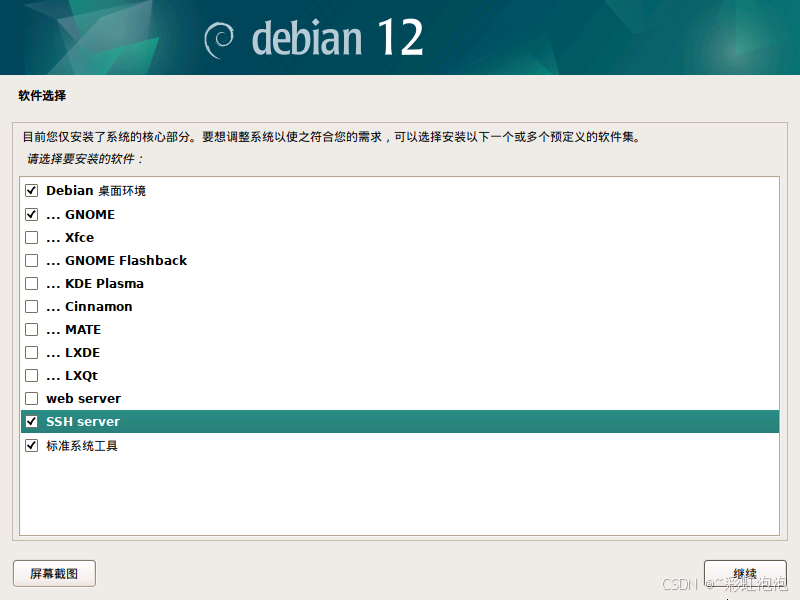800x600 pixels.
Task: Disable the 标准系统工具 option
Action: pos(31,444)
